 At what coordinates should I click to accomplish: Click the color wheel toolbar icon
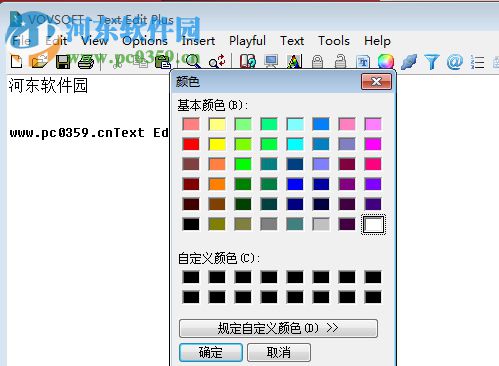click(386, 62)
